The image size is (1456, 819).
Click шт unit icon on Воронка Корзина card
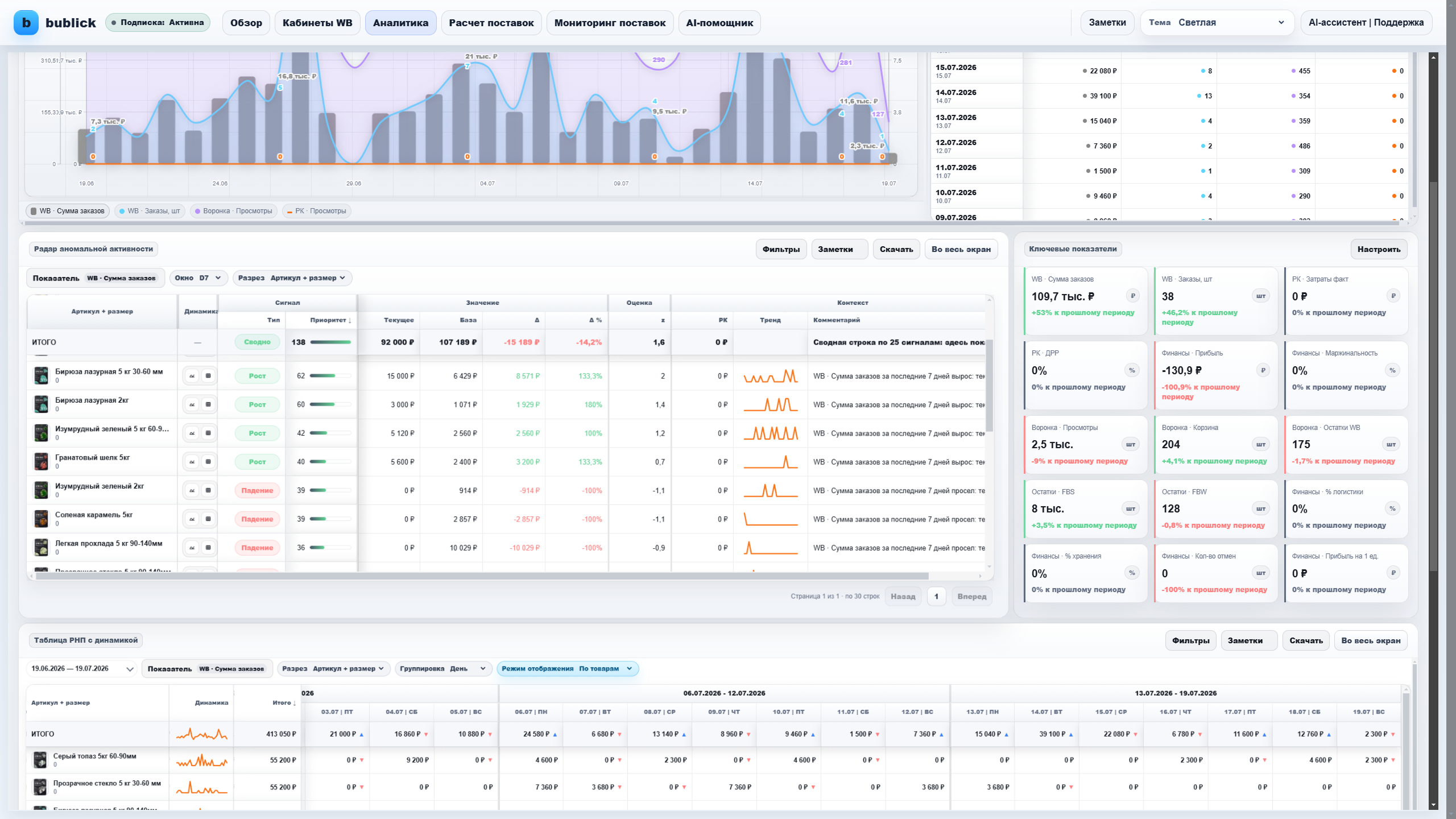[1260, 444]
